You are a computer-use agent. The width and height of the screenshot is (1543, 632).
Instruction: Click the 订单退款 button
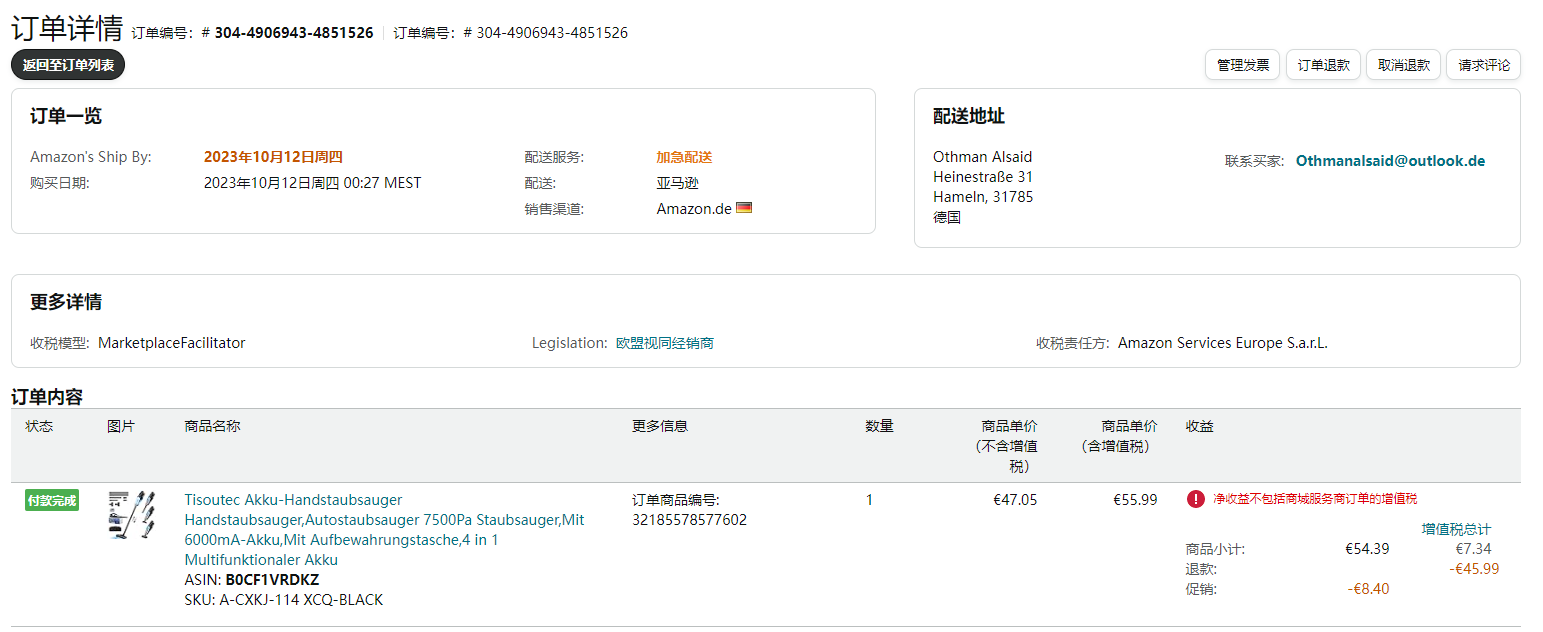coord(1323,65)
